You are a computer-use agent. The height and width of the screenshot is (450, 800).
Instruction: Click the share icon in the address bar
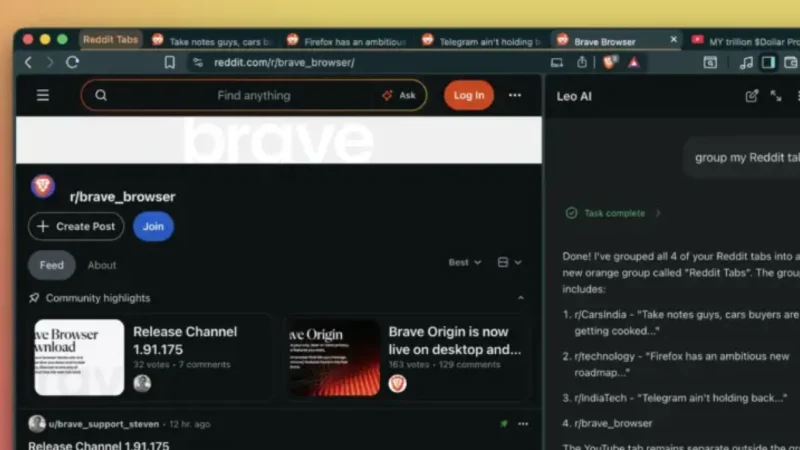pos(582,62)
